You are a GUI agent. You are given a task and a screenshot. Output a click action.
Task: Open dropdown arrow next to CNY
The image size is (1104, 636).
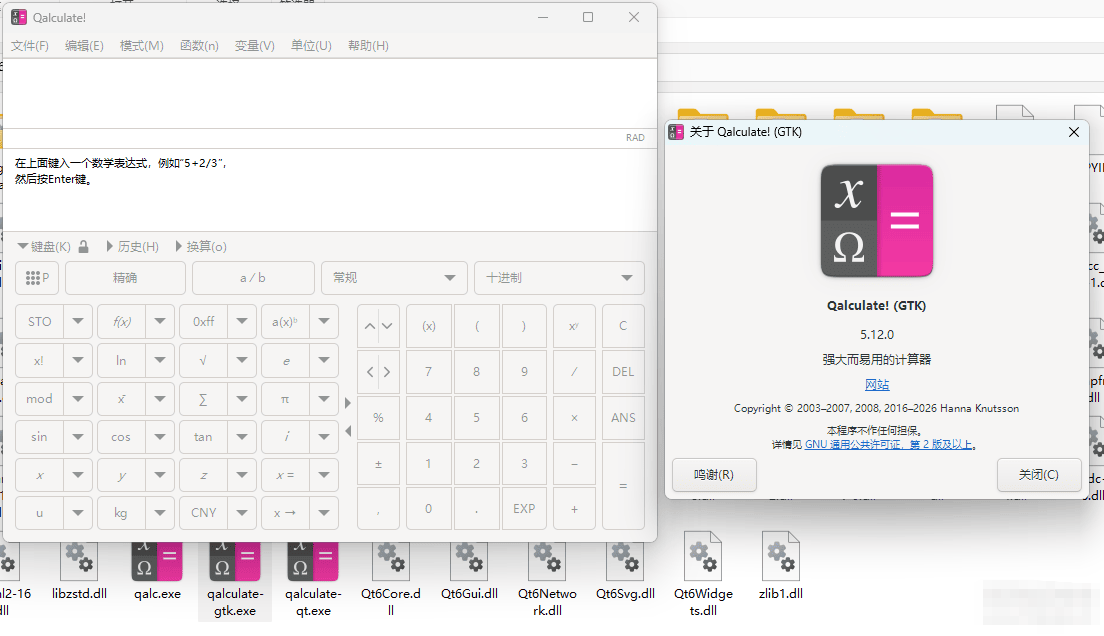pyautogui.click(x=242, y=513)
